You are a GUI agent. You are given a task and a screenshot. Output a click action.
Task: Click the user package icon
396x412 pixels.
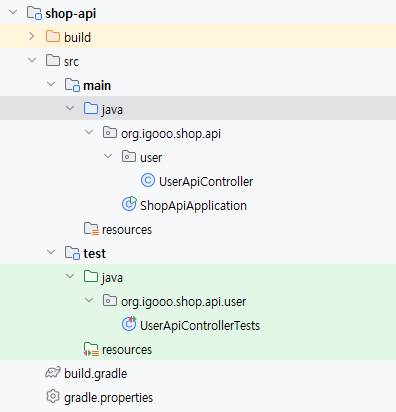129,156
